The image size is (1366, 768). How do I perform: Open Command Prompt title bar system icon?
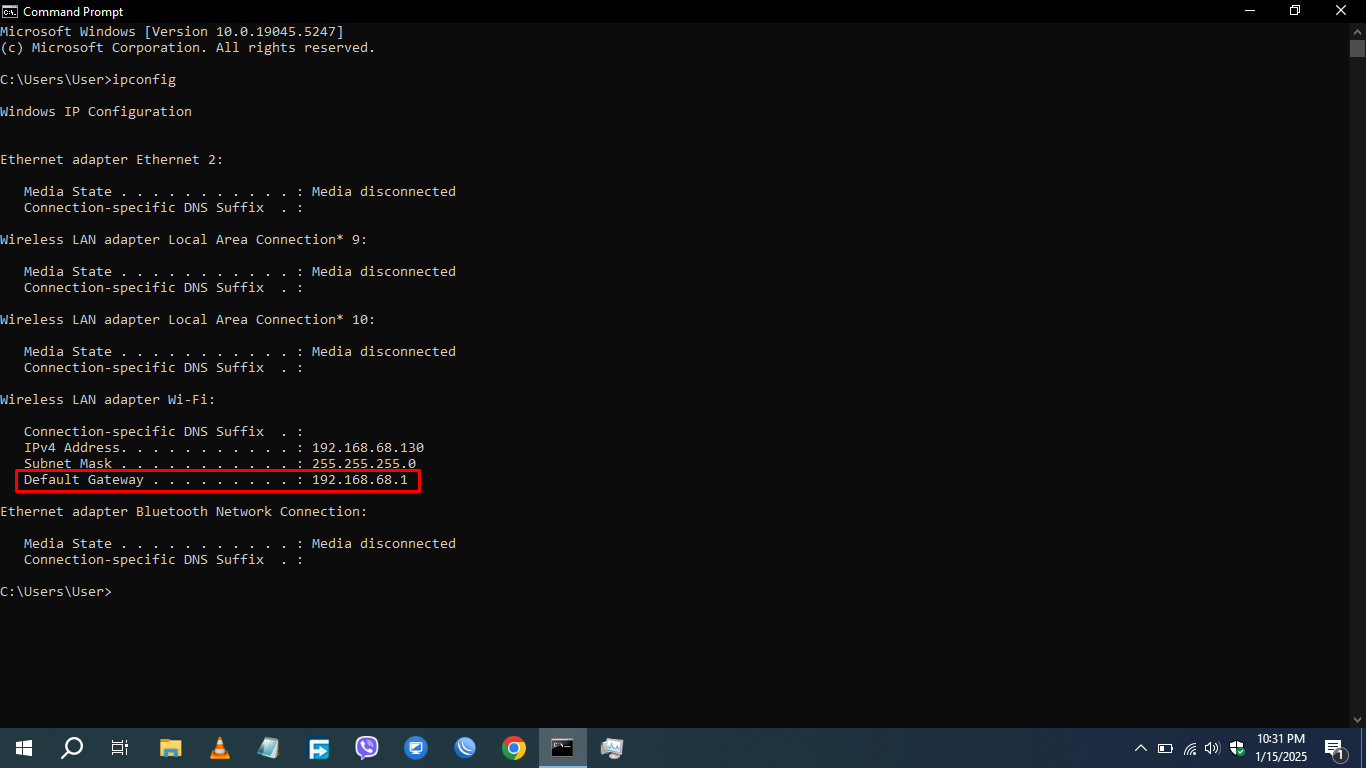tap(10, 11)
